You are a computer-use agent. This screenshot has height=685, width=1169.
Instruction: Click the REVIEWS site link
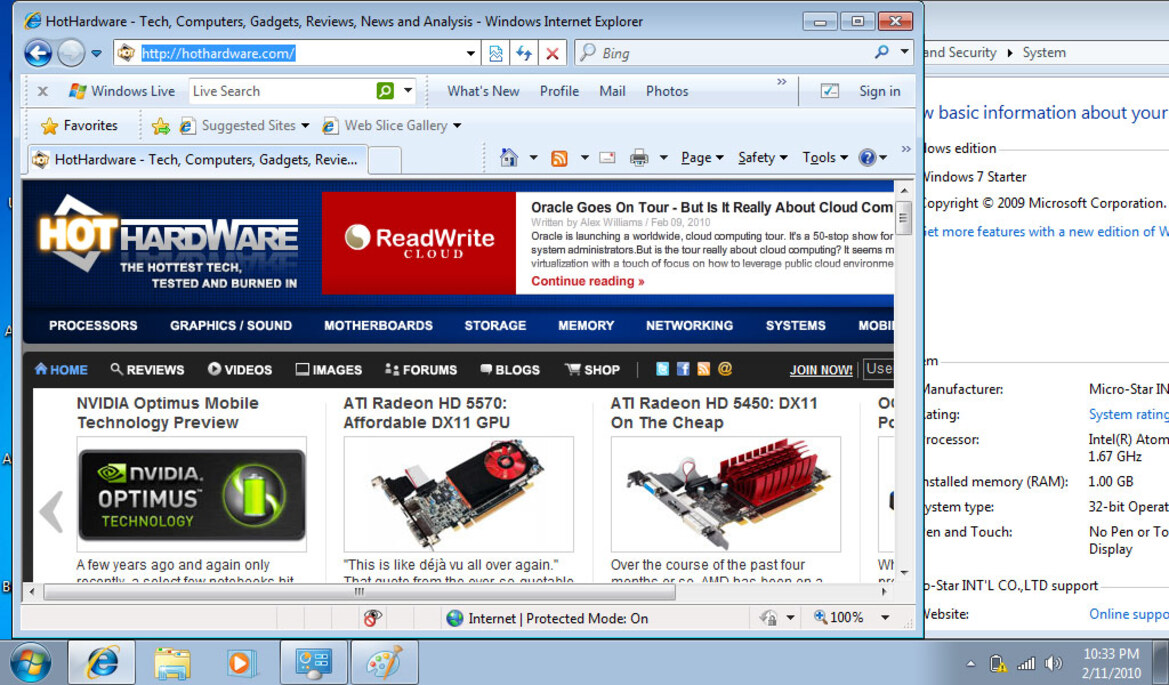(x=147, y=370)
